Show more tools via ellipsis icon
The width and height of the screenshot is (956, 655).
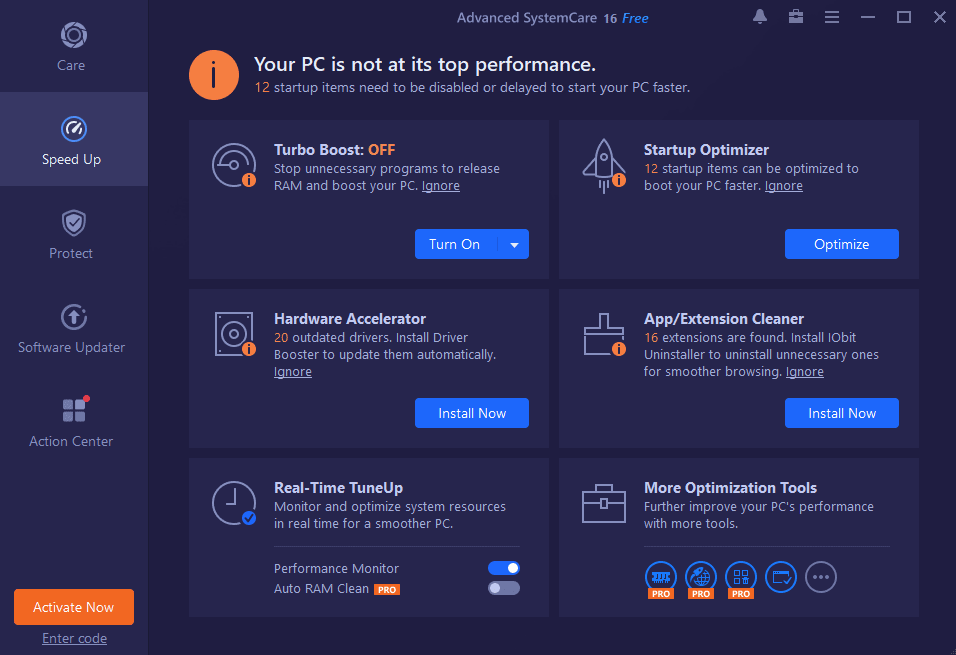(821, 577)
